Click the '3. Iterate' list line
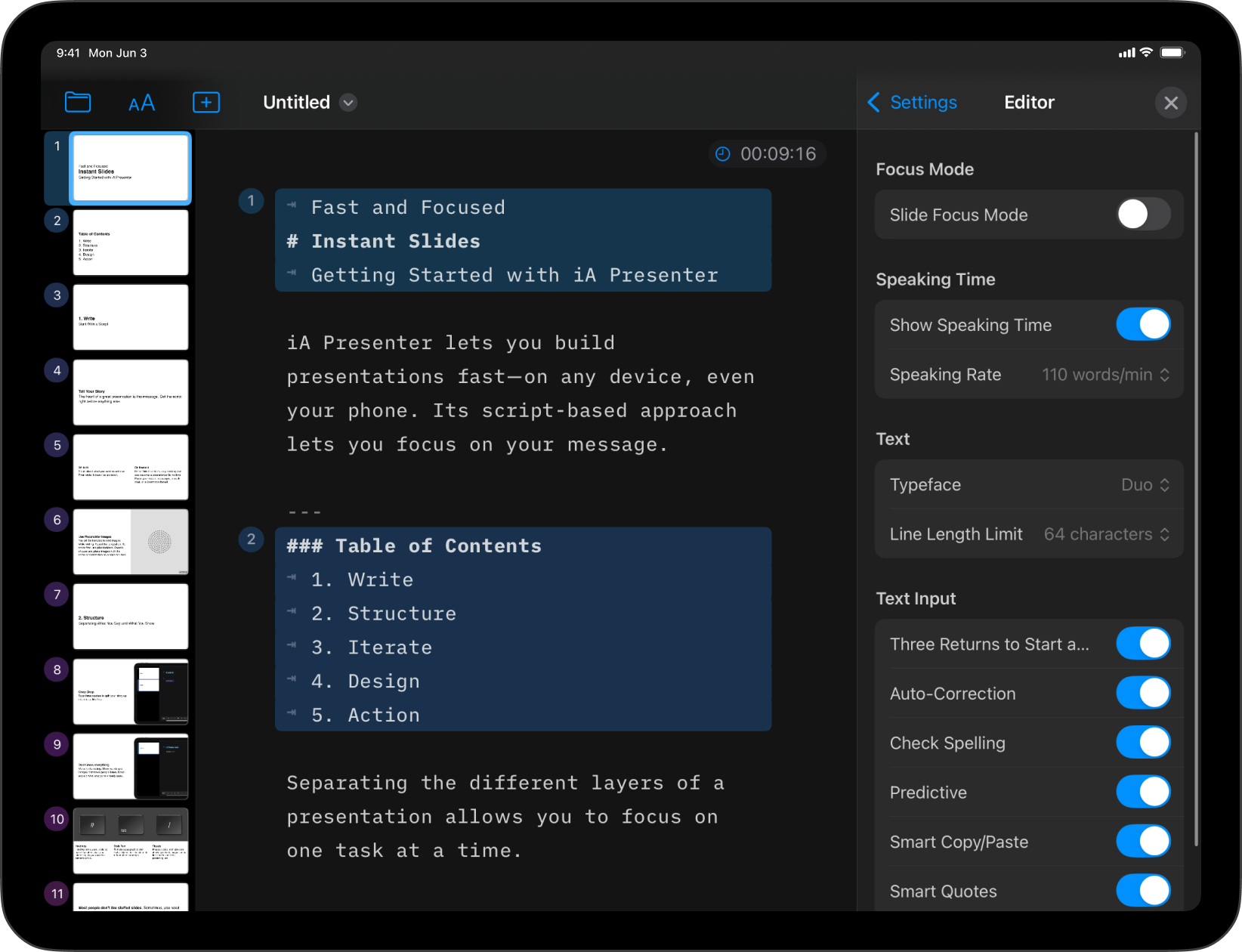1242x952 pixels. pos(372,648)
